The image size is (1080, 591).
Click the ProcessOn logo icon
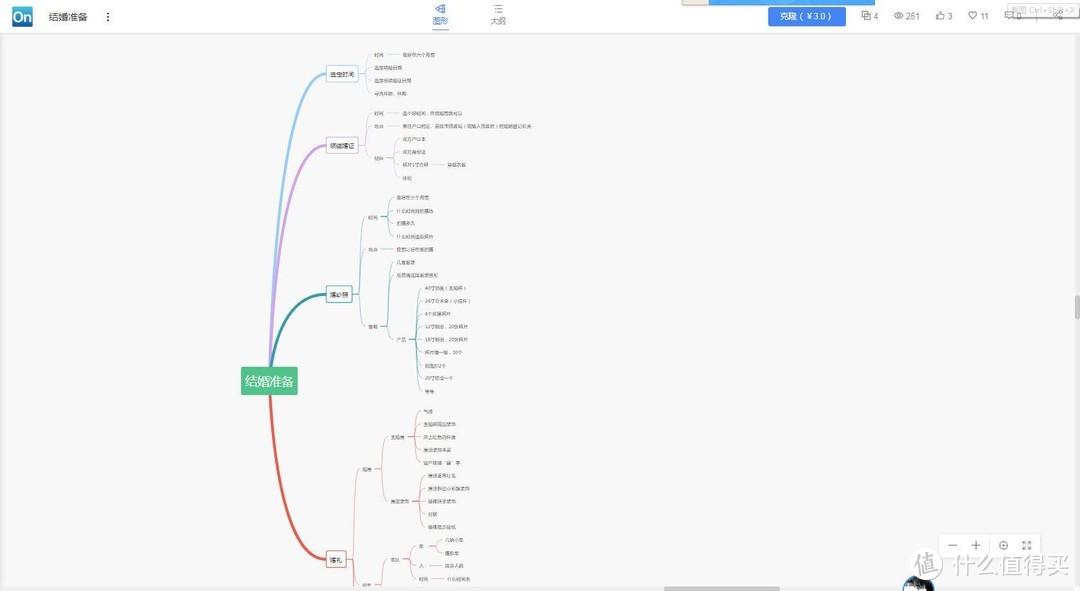(22, 17)
